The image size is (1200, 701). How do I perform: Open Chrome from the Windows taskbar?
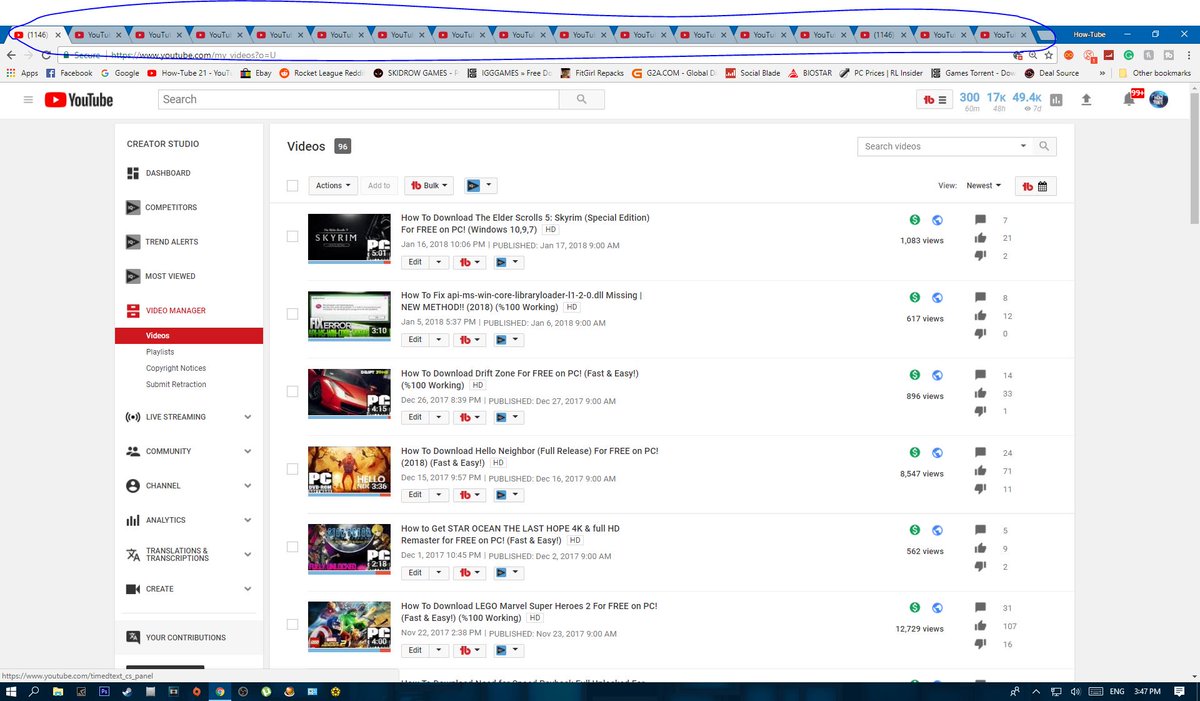(x=220, y=691)
